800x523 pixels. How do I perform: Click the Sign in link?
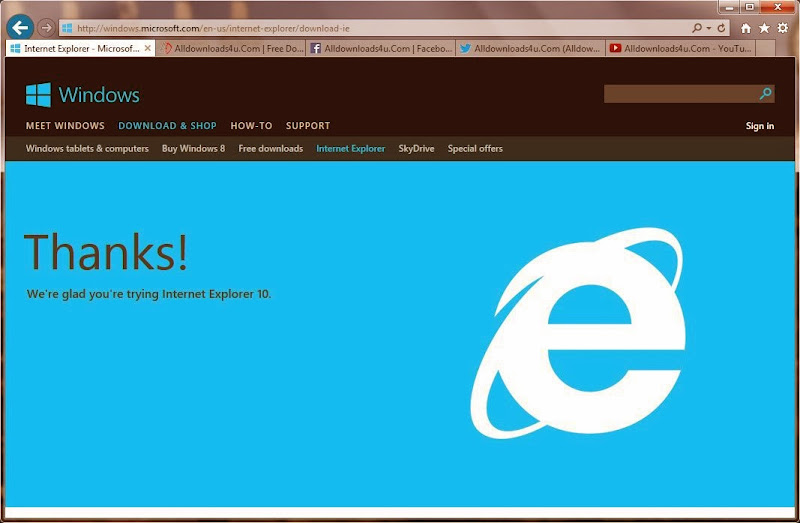click(x=760, y=126)
